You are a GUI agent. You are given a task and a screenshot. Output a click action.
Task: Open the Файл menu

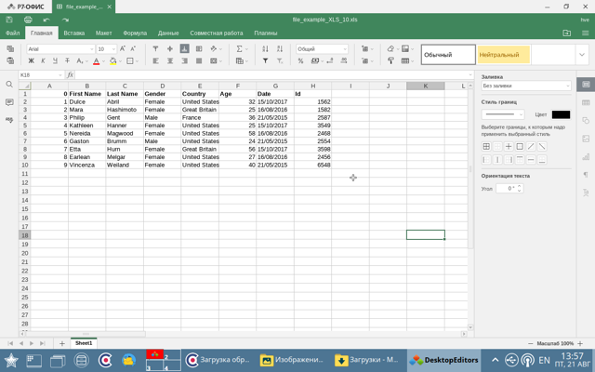pyautogui.click(x=13, y=33)
